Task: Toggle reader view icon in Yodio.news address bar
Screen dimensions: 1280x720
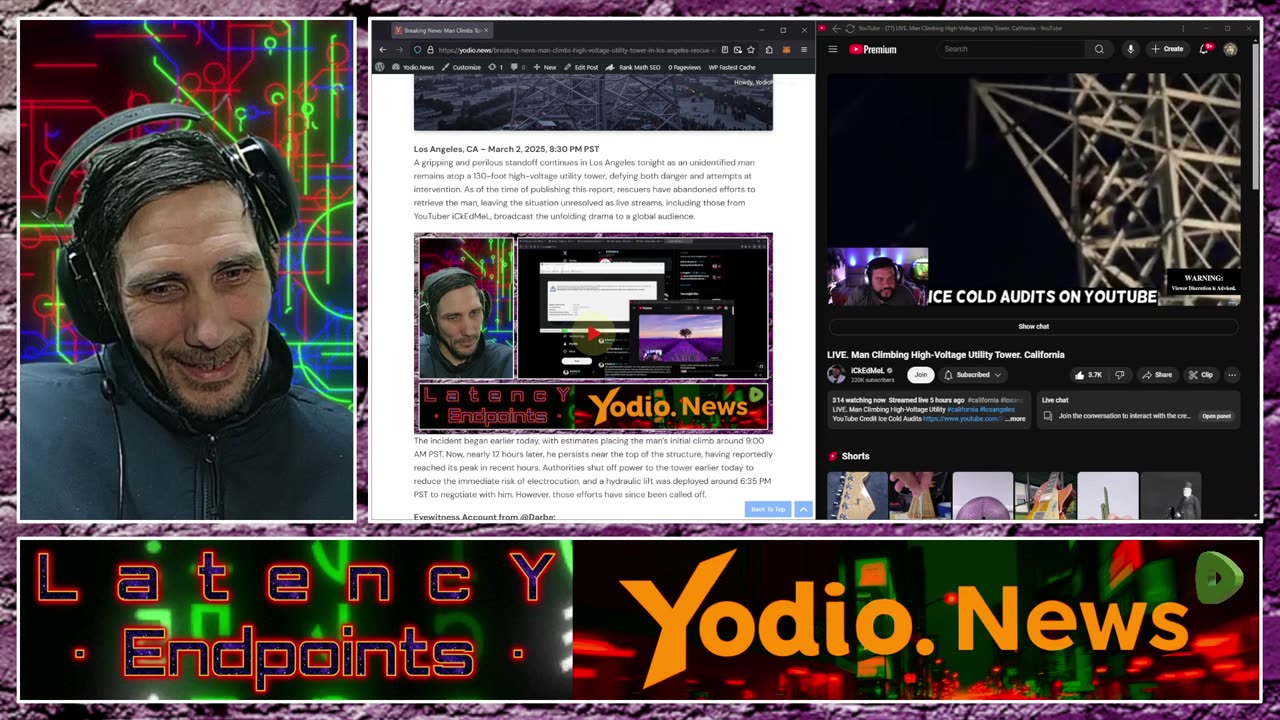Action: click(724, 50)
